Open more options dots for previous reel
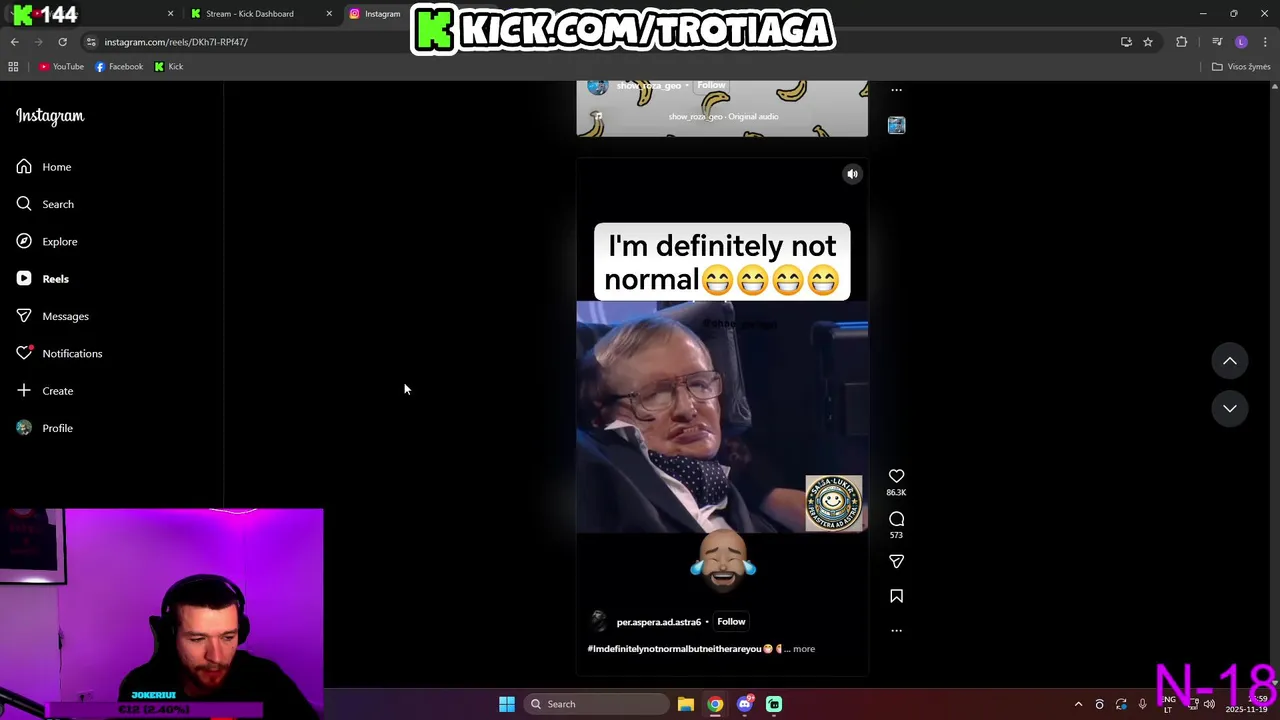The image size is (1280, 720). click(x=896, y=90)
